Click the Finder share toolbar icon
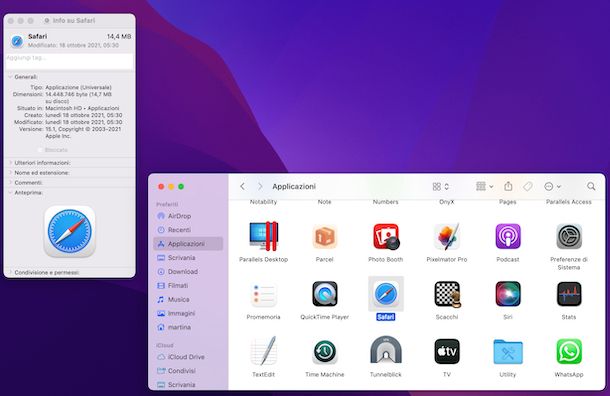610x396 pixels. 508,186
